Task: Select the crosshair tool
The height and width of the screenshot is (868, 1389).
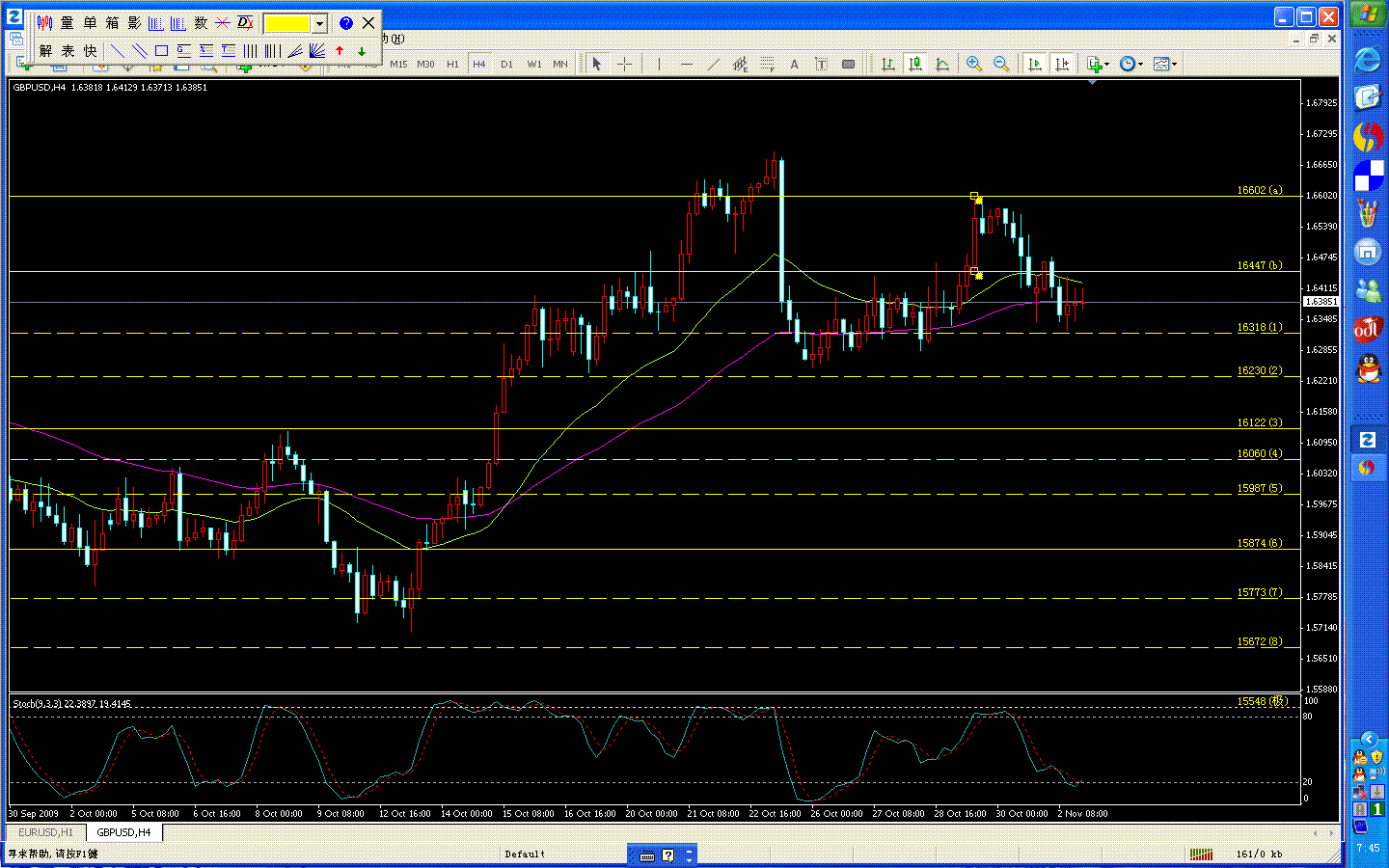Action: (x=624, y=65)
